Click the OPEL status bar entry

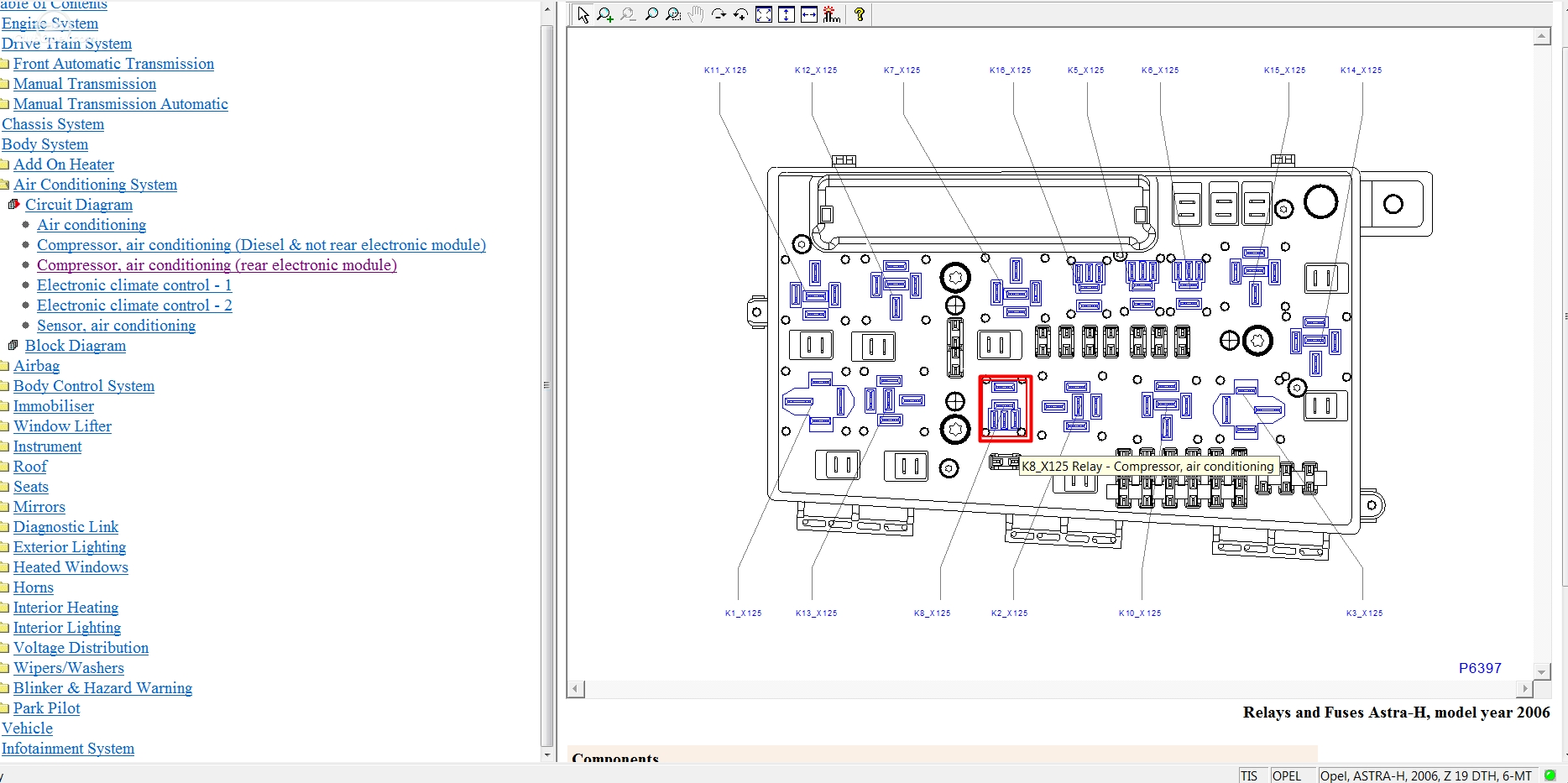pyautogui.click(x=1287, y=775)
